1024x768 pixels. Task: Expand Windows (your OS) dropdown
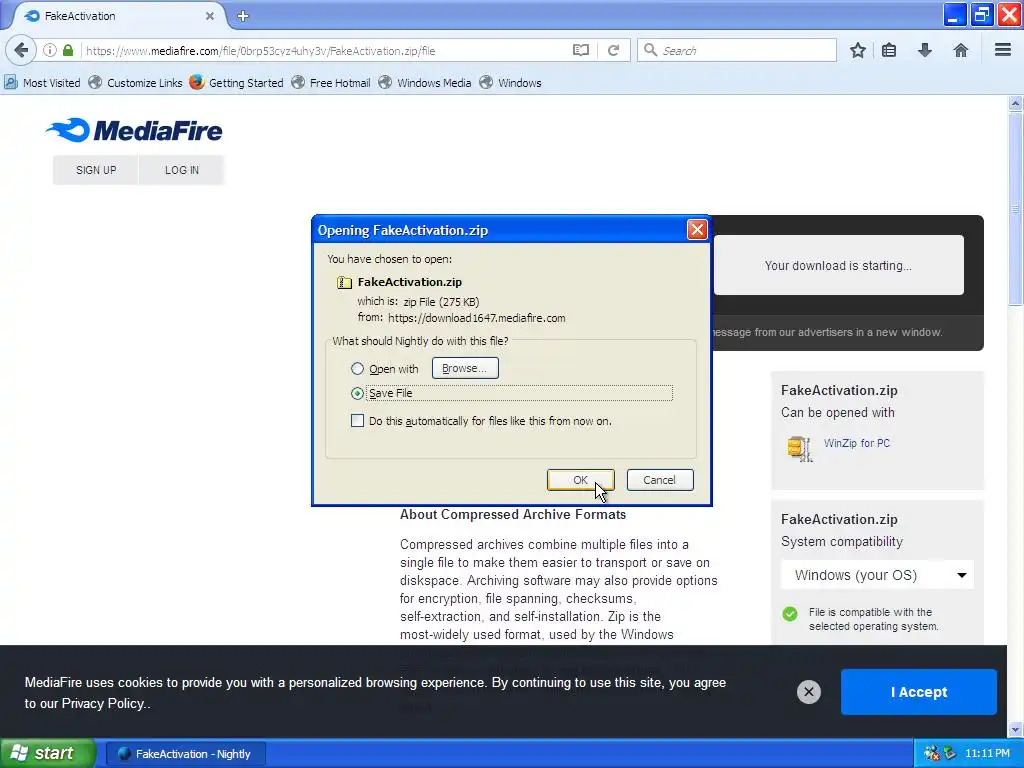tap(877, 575)
